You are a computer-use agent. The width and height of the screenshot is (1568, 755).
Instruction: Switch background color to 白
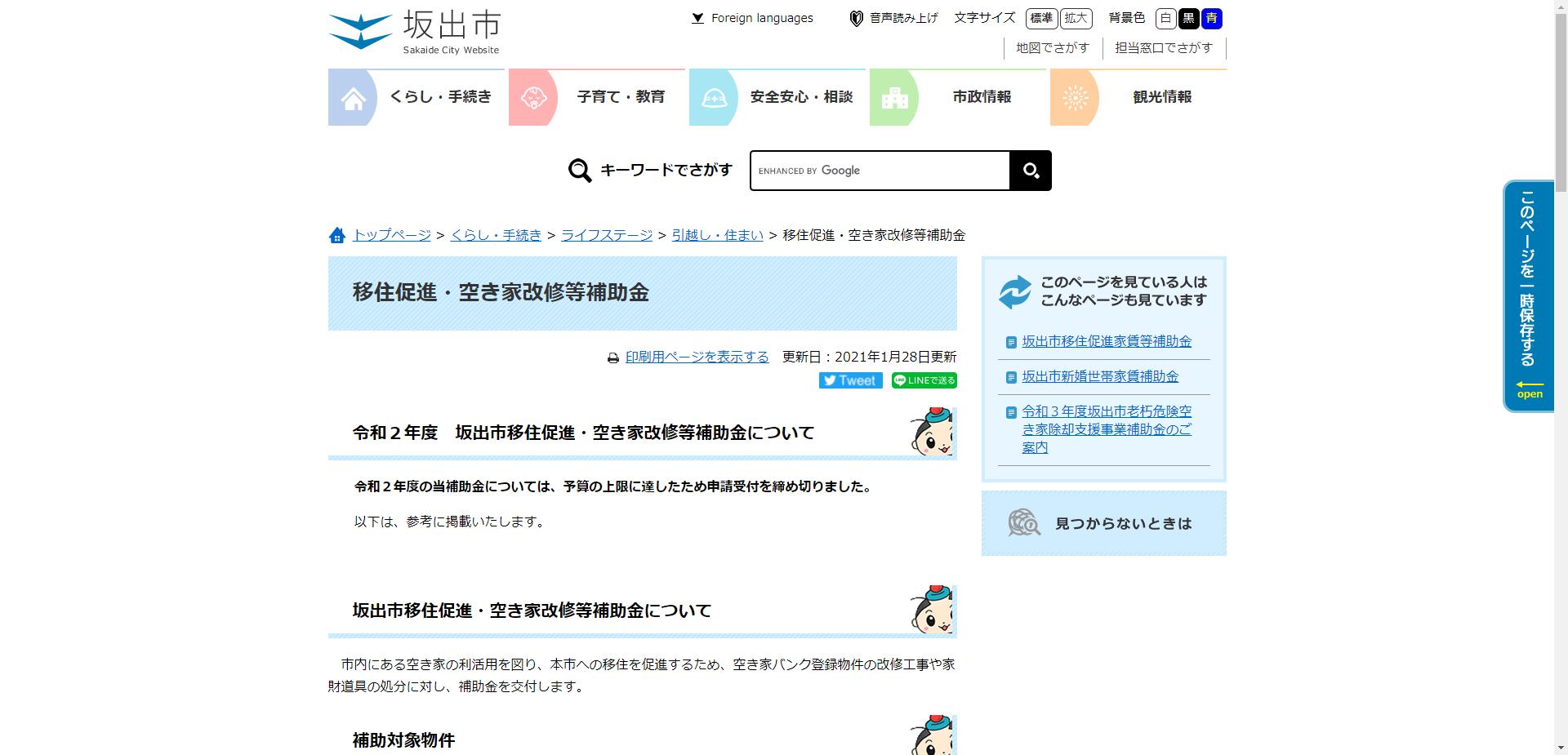coord(1167,18)
